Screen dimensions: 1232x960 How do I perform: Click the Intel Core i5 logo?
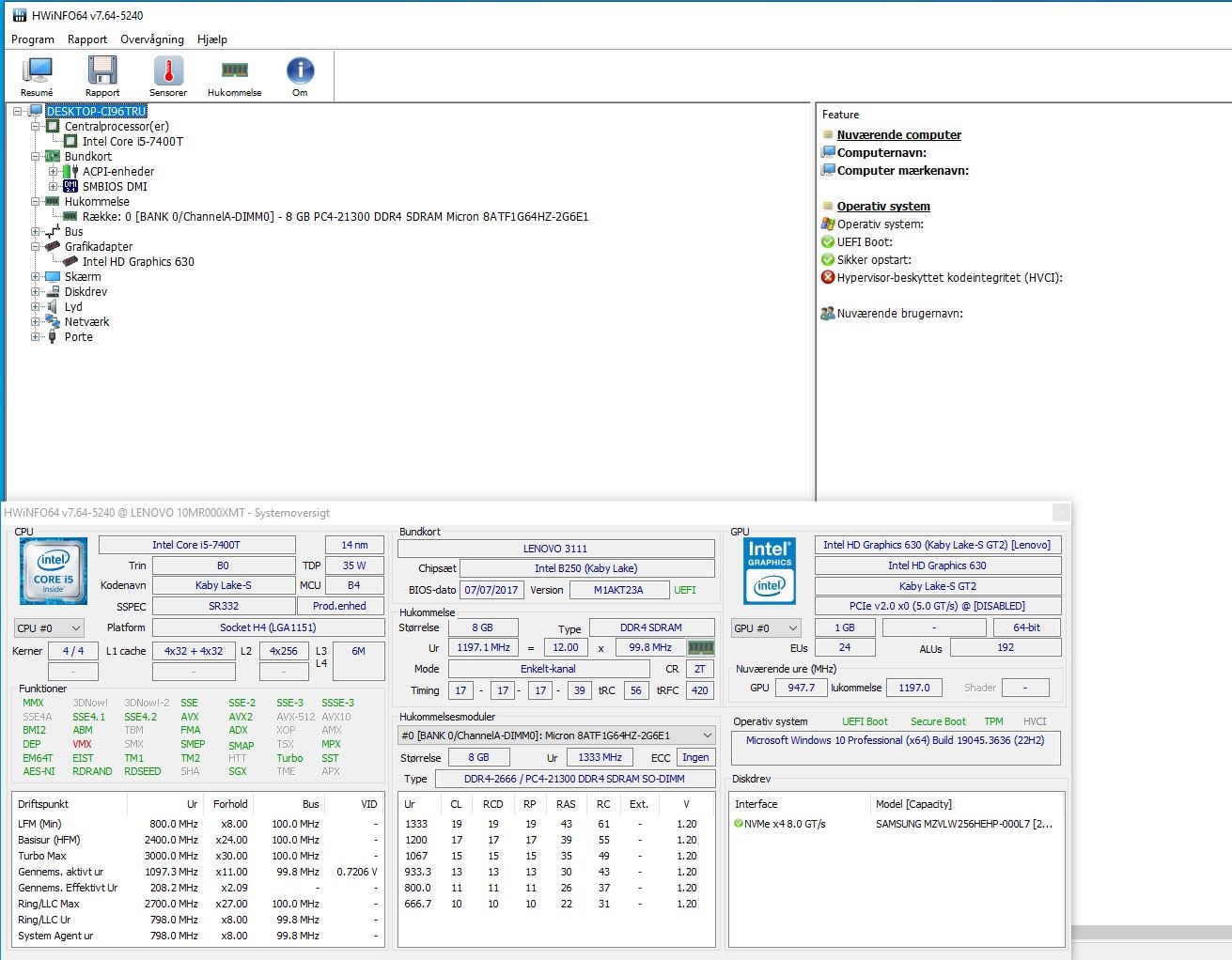pyautogui.click(x=54, y=570)
